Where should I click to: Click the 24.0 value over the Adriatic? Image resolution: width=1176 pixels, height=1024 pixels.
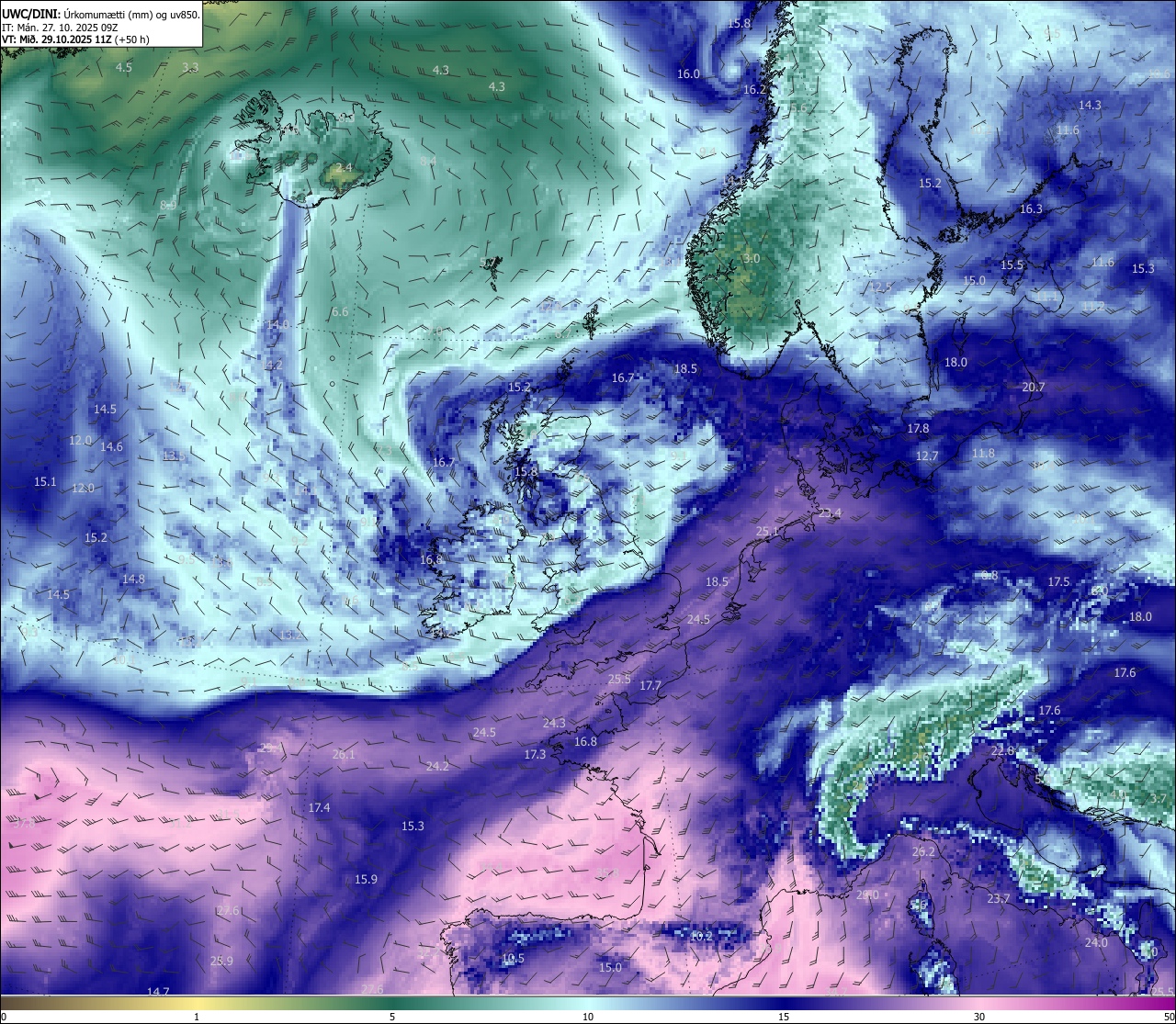[x=1096, y=943]
